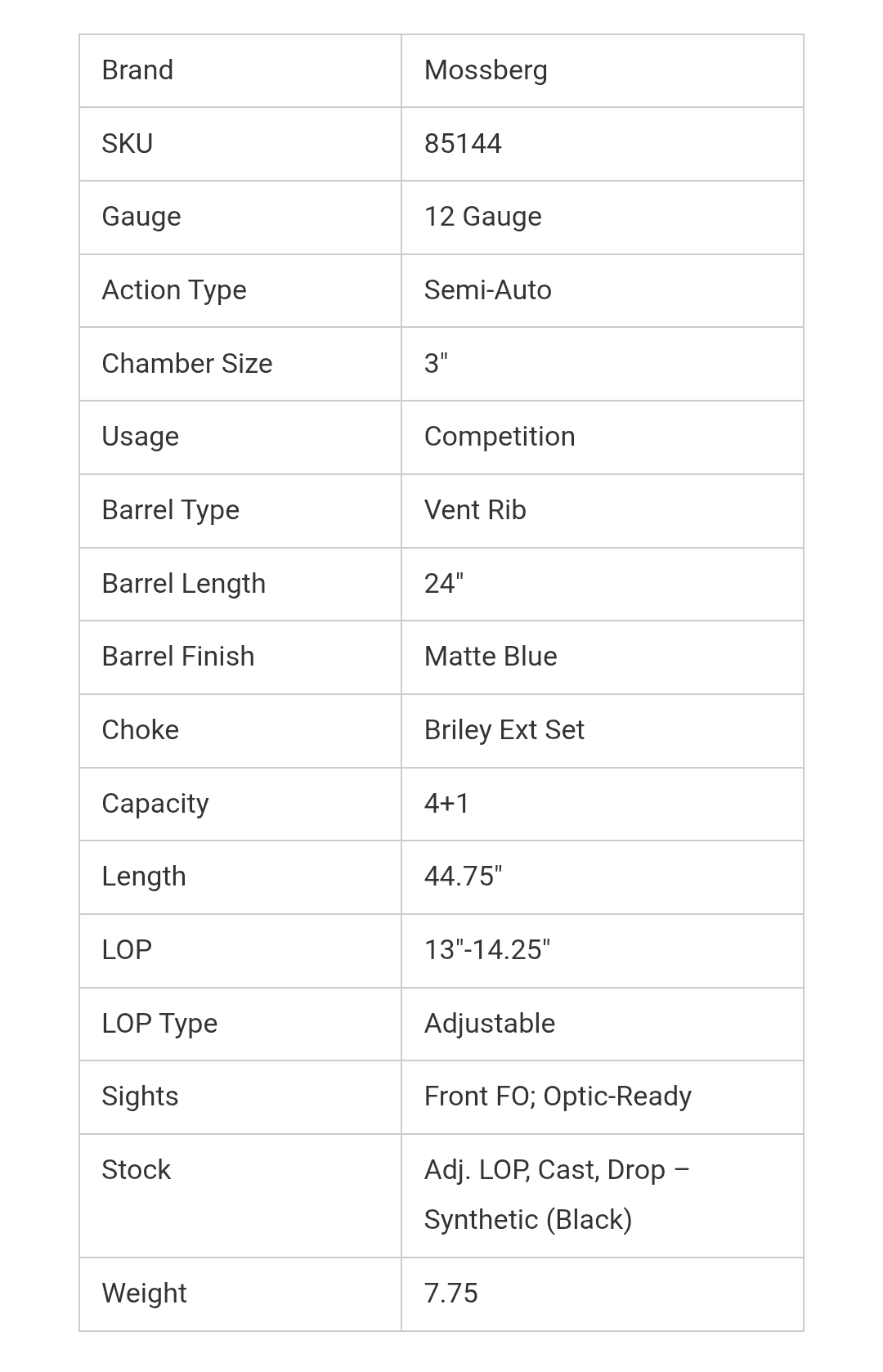
Task: Select the Matte Blue finish value
Action: (x=491, y=657)
